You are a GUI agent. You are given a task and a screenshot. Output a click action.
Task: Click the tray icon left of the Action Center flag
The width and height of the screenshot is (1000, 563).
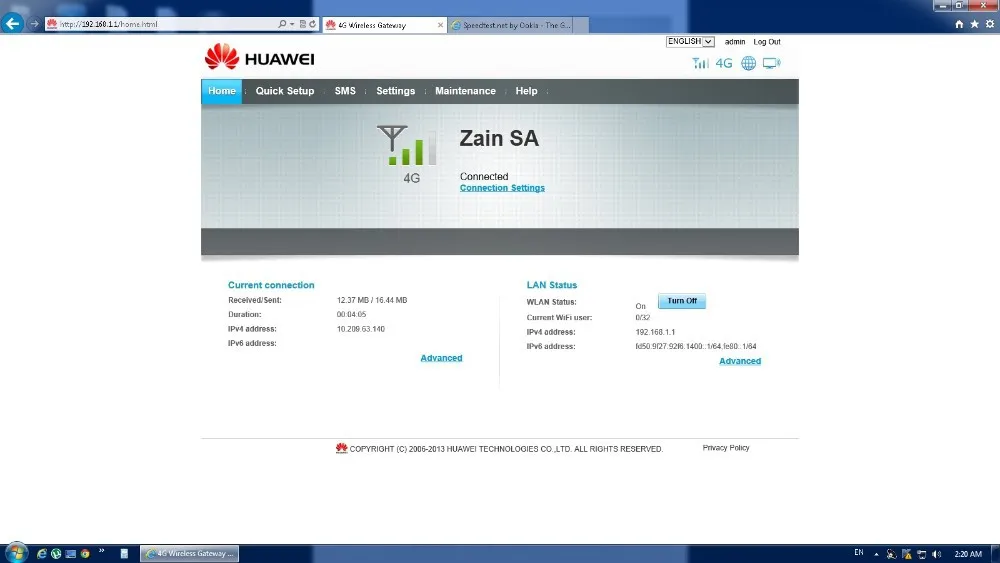point(891,554)
